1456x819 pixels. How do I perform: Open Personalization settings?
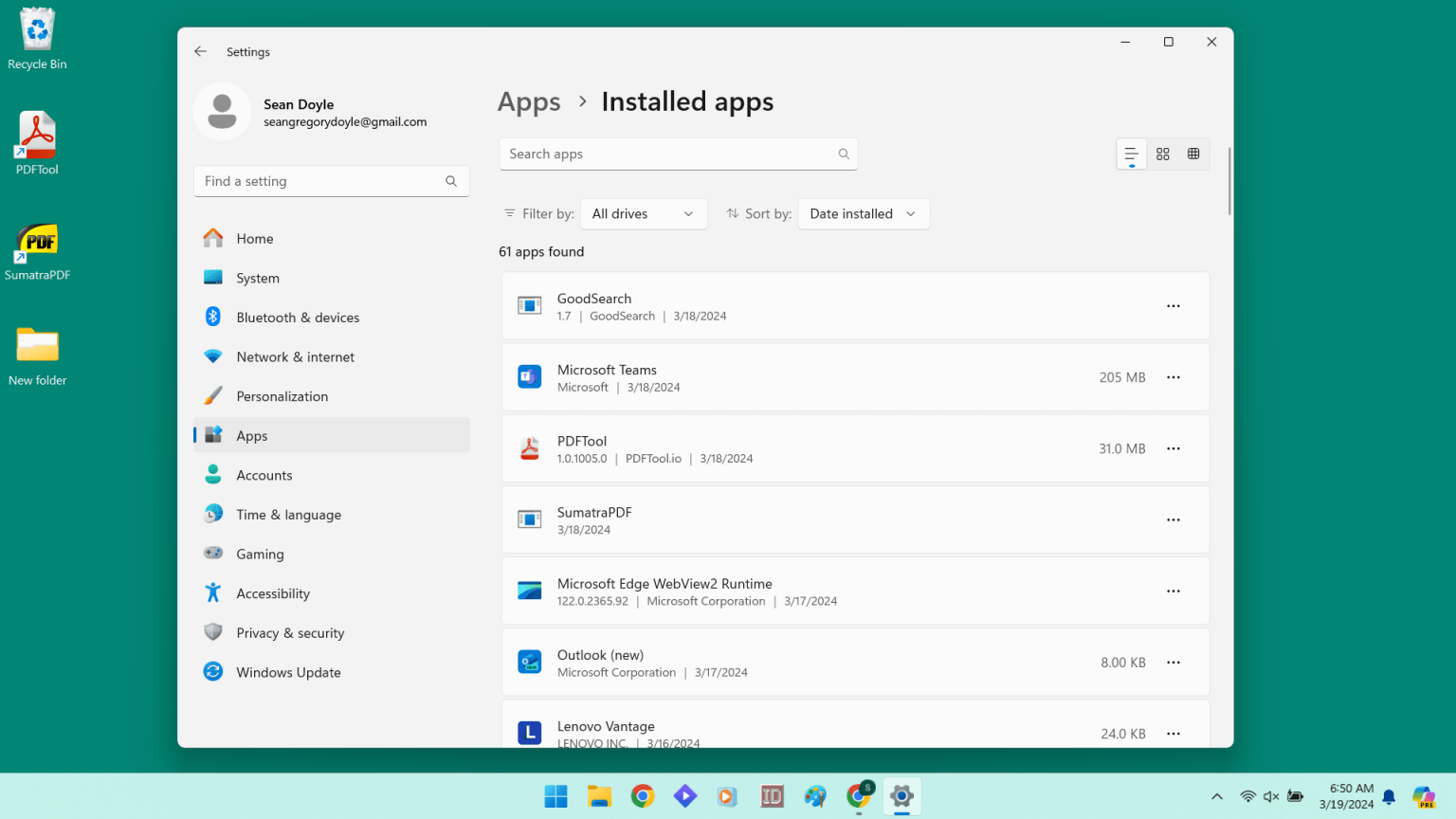coord(332,396)
